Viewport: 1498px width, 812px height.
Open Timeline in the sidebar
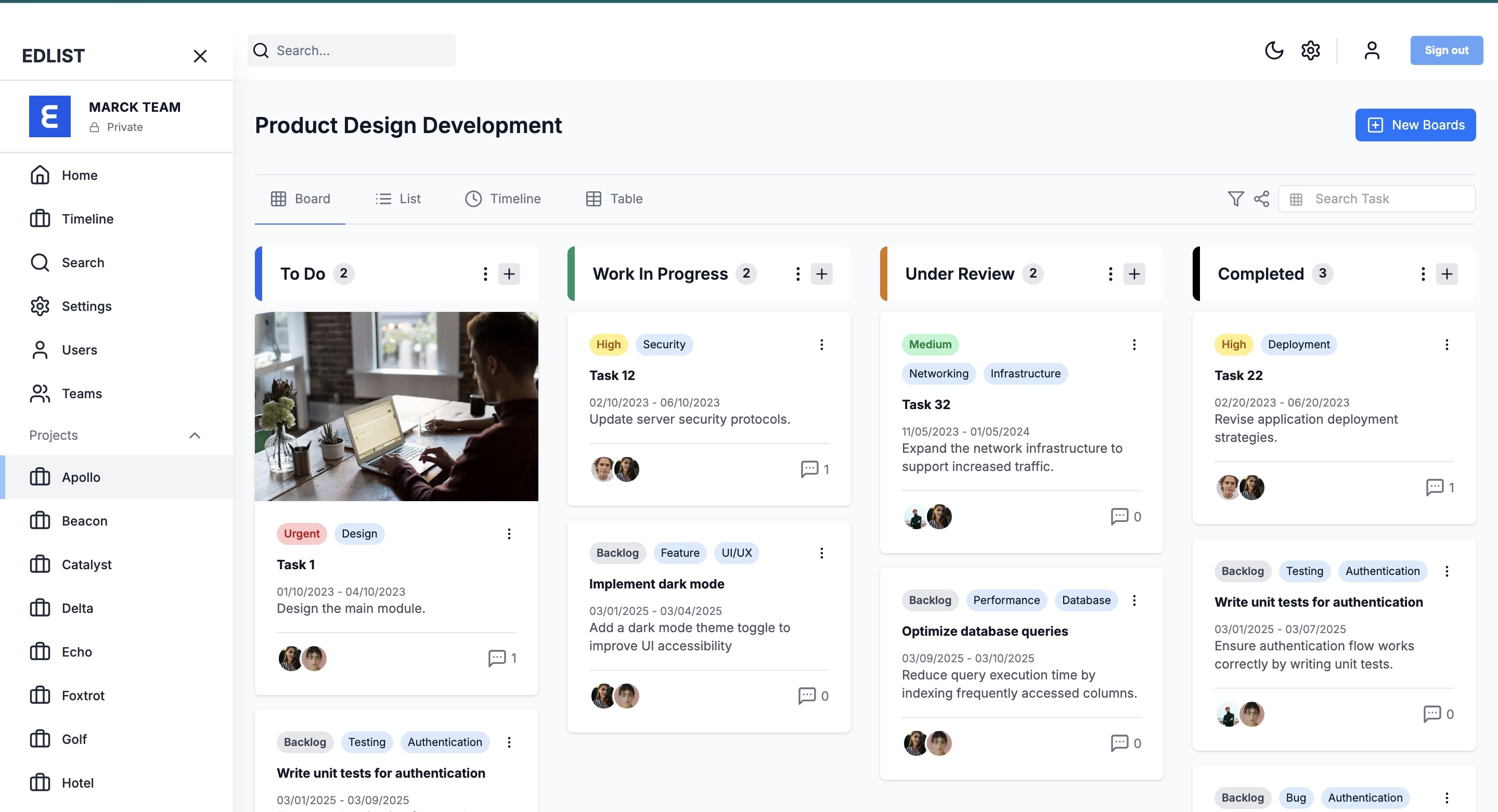117,218
